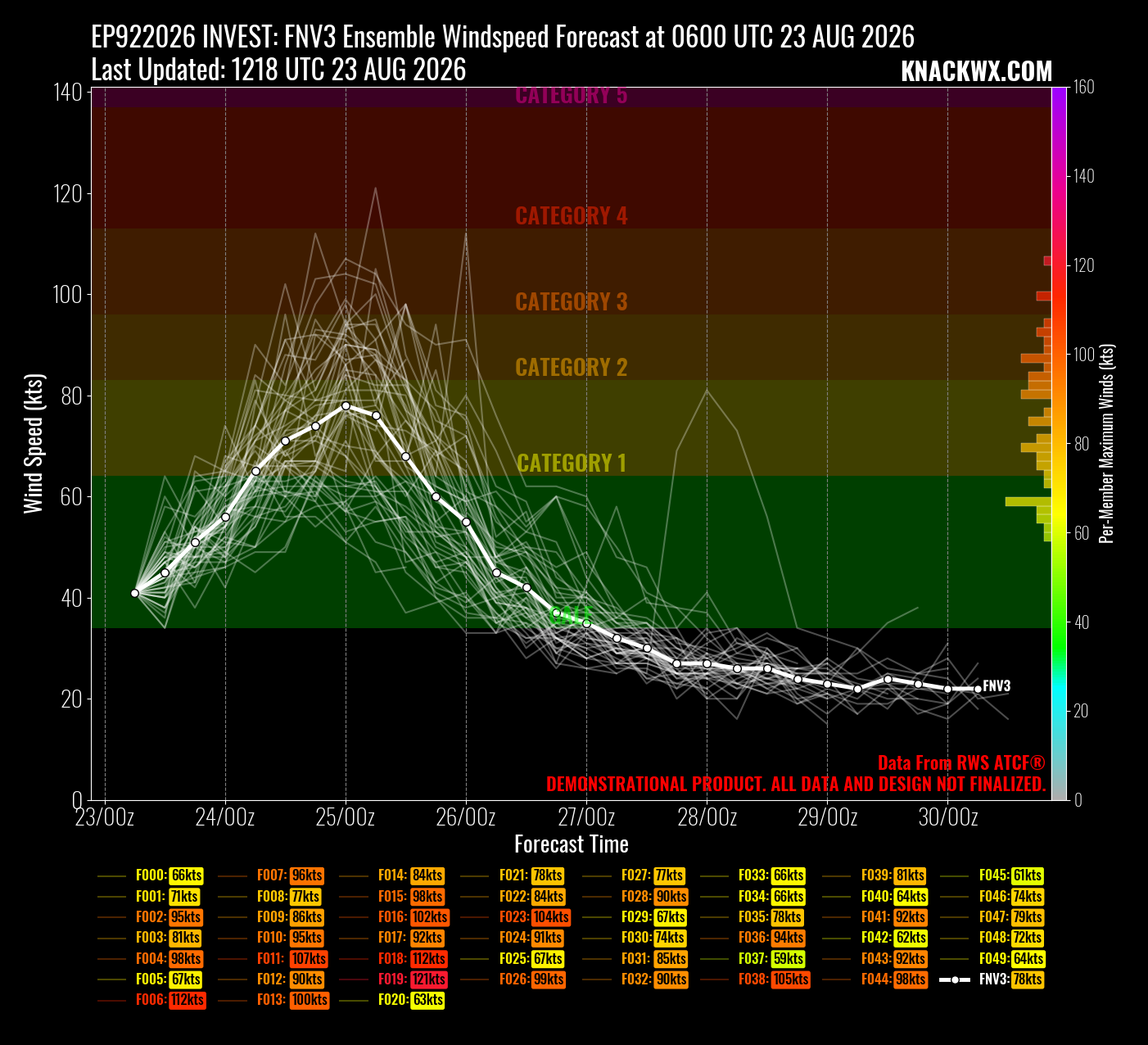Click the FNV3 label at the line's end

click(x=997, y=686)
